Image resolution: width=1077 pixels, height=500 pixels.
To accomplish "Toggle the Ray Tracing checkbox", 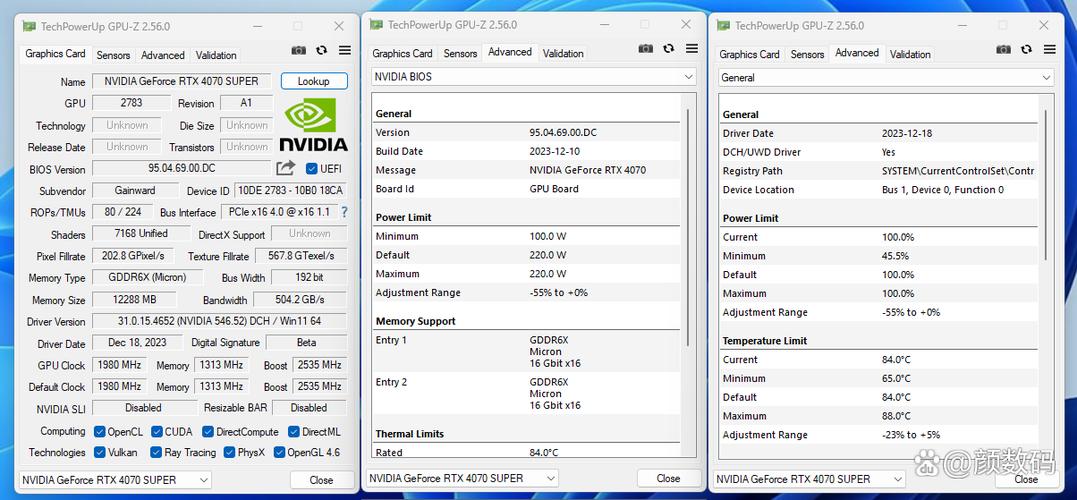I will (158, 453).
